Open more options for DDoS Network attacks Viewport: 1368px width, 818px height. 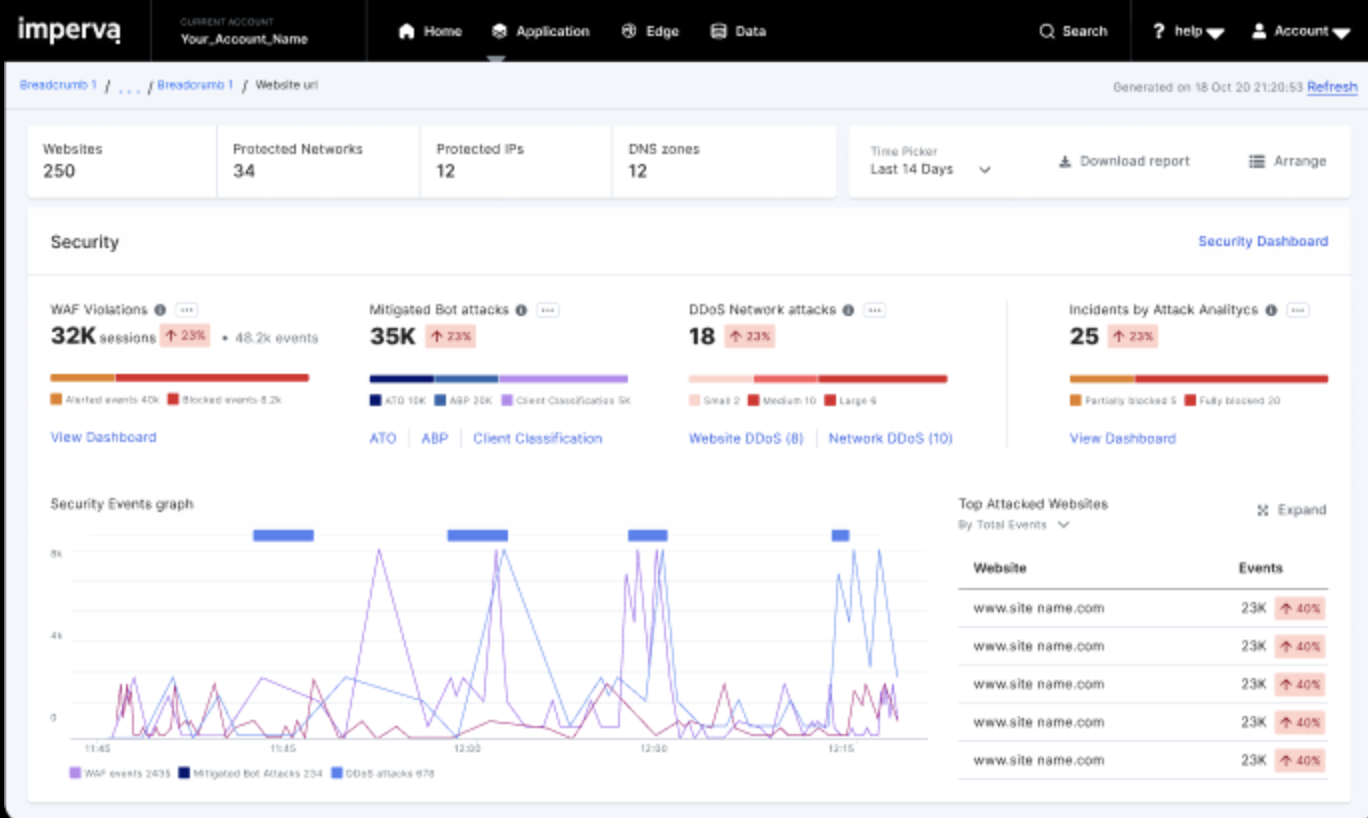pyautogui.click(x=875, y=310)
